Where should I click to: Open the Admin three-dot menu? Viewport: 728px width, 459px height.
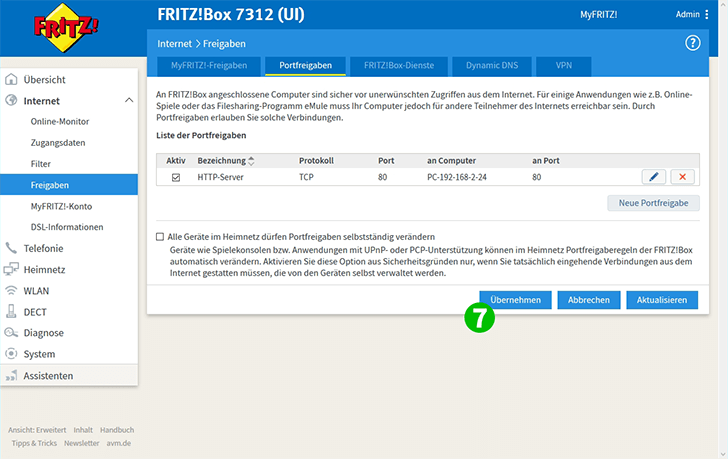click(x=707, y=14)
